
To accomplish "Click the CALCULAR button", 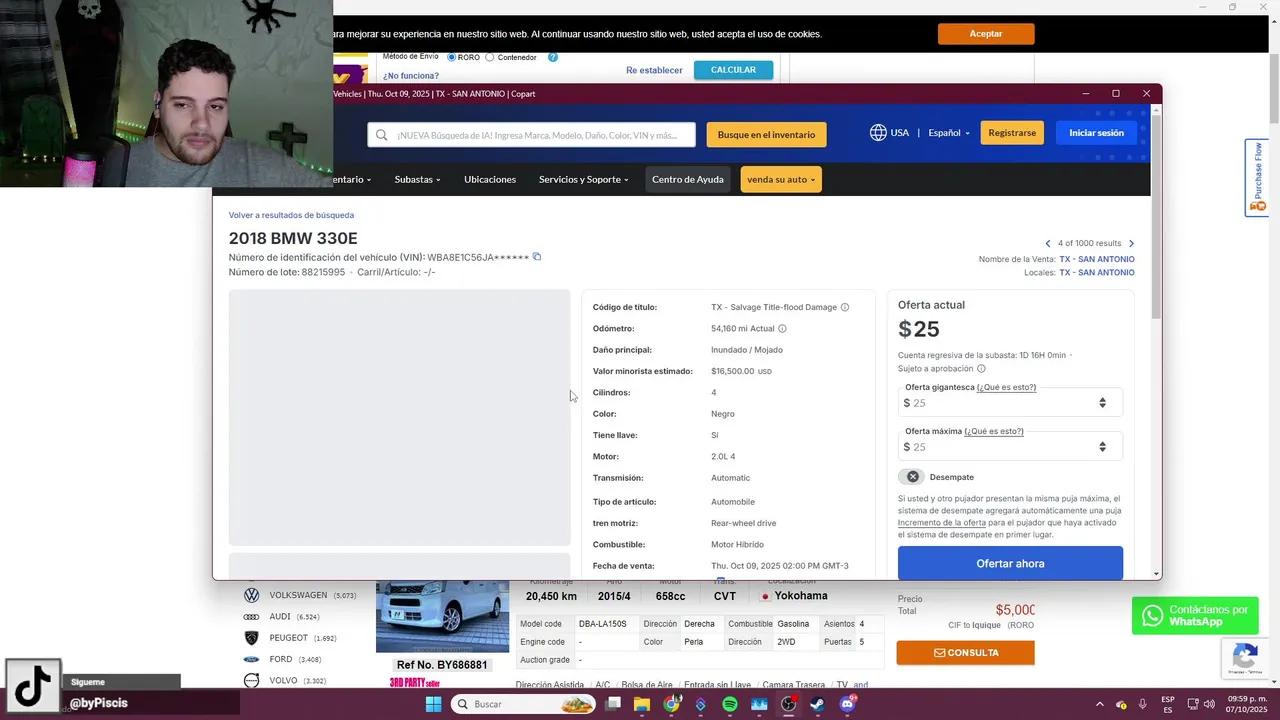I will coord(733,70).
